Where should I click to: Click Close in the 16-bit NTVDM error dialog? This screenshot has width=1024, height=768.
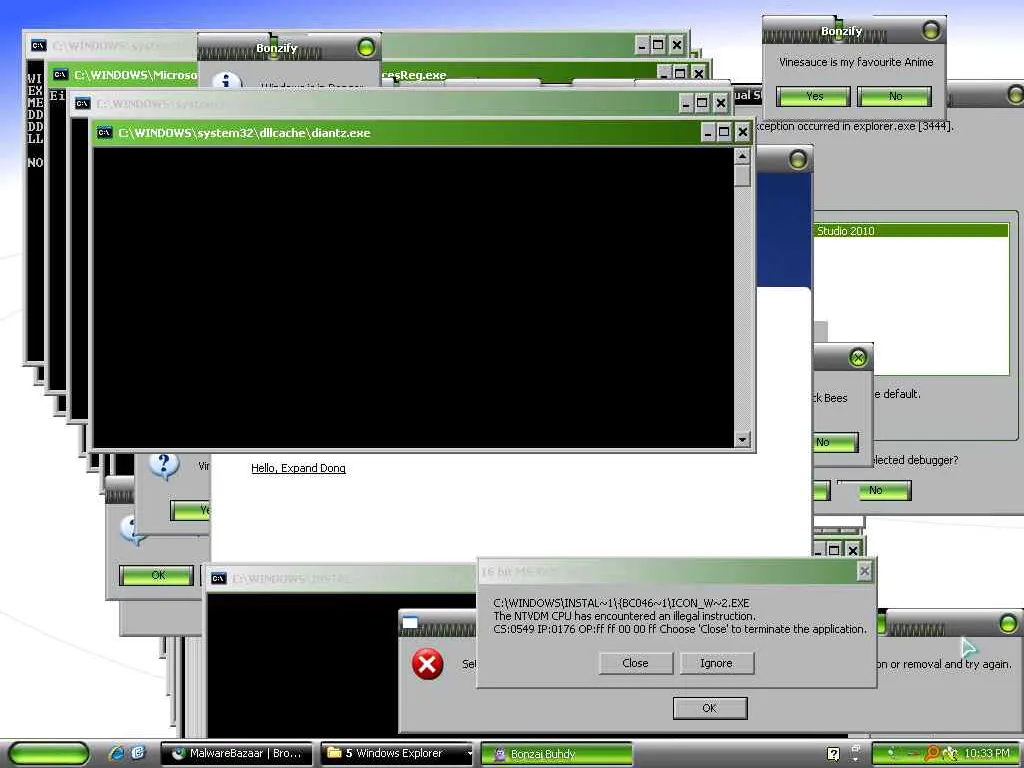click(635, 663)
